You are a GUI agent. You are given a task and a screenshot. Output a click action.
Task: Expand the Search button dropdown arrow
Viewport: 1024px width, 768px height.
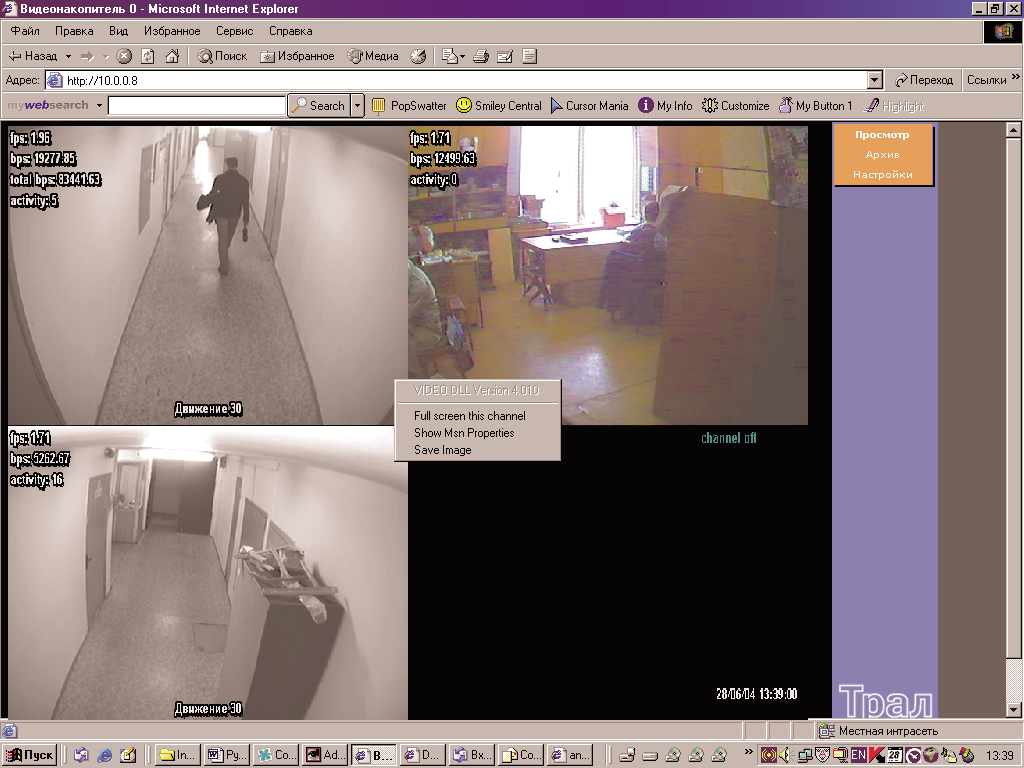pyautogui.click(x=357, y=106)
